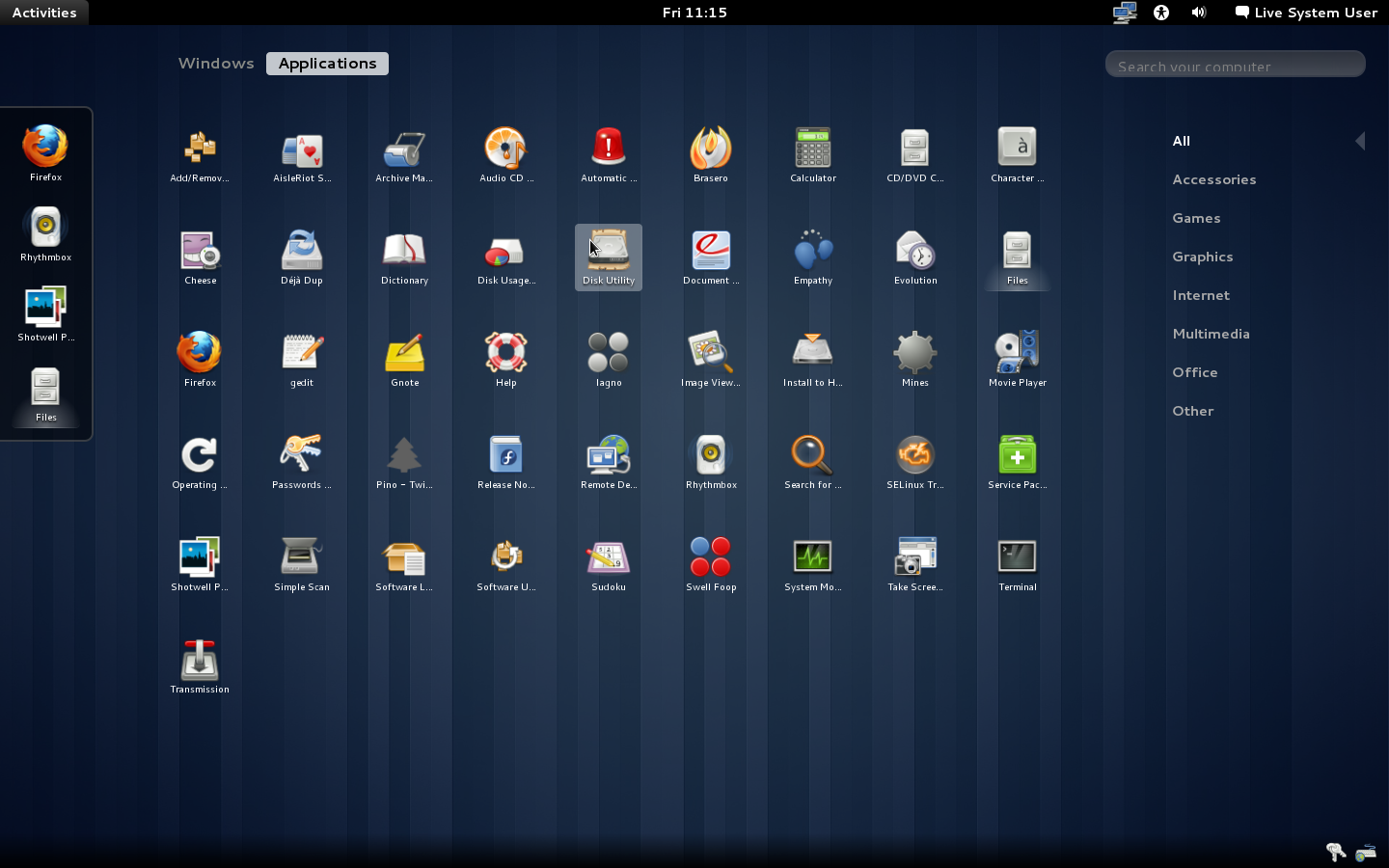Viewport: 1389px width, 868px height.
Task: Filter by Accessories category
Action: click(1214, 179)
